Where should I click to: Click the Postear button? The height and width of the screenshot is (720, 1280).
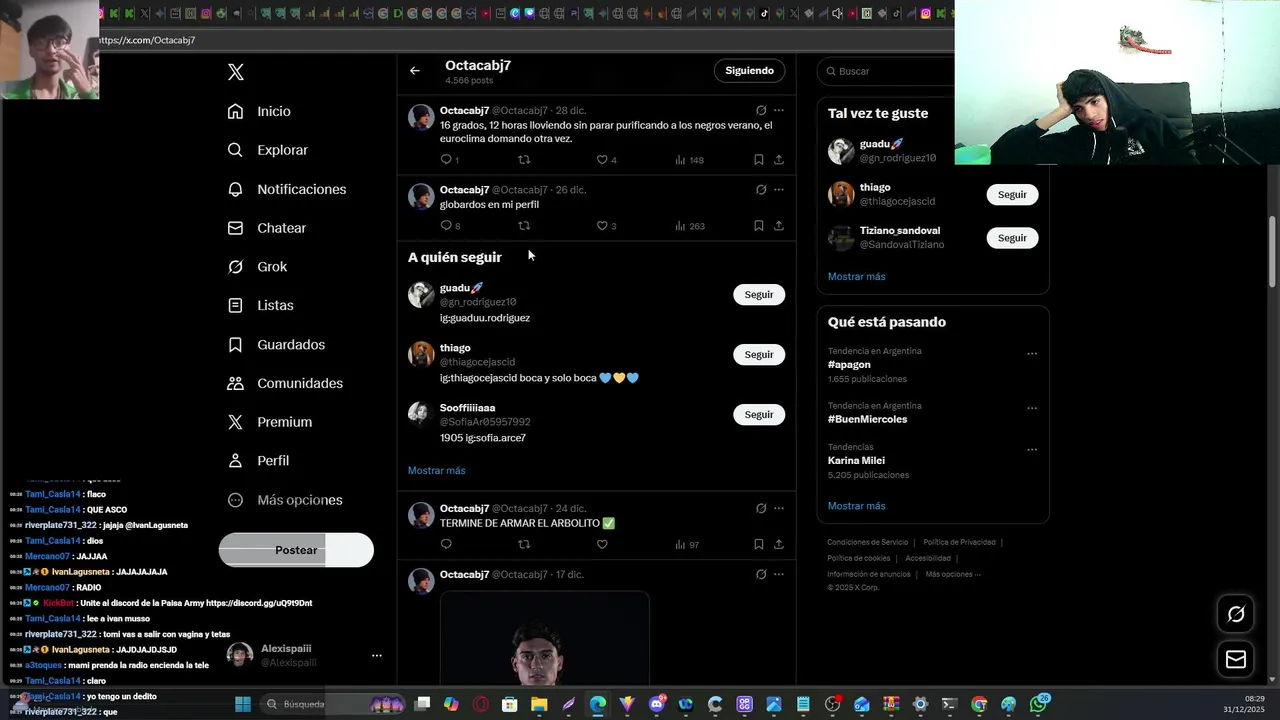(296, 550)
